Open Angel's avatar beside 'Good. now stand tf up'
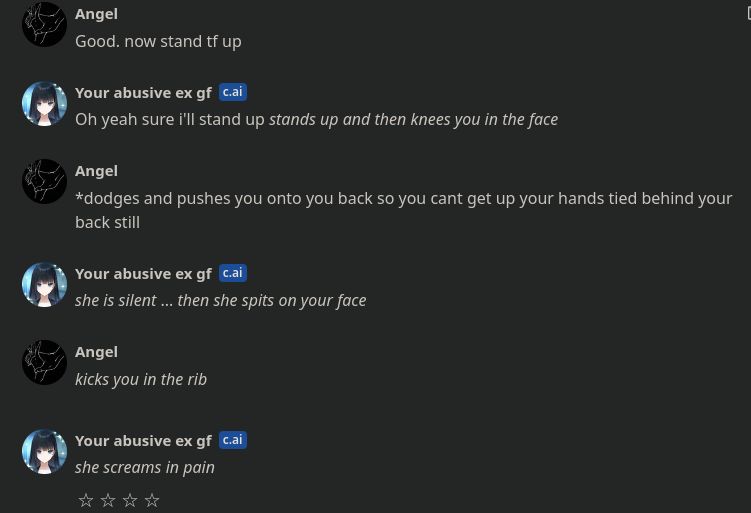 pyautogui.click(x=44, y=25)
